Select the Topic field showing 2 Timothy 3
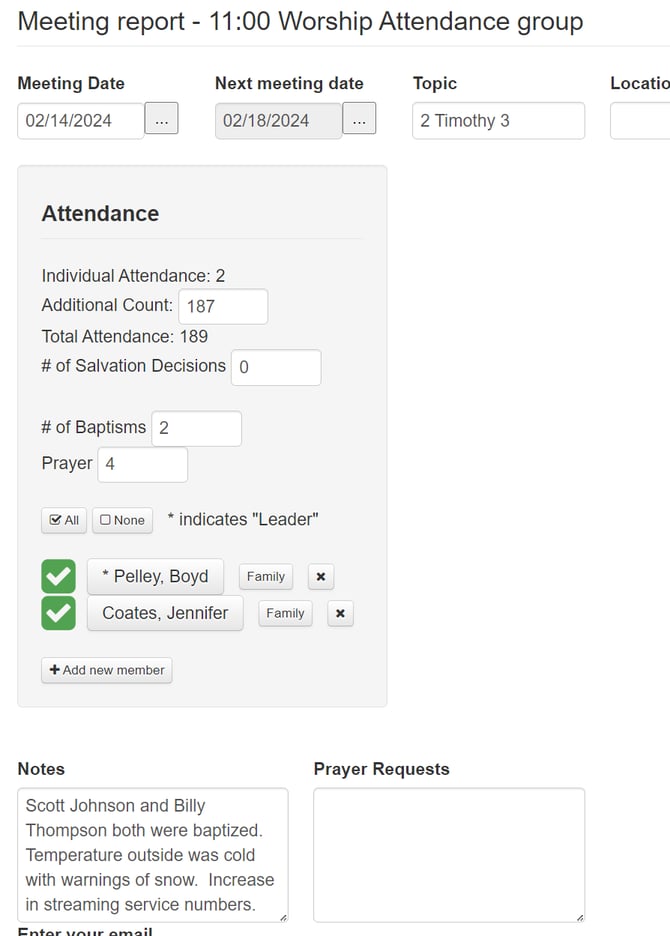Image resolution: width=670 pixels, height=936 pixels. pos(498,120)
